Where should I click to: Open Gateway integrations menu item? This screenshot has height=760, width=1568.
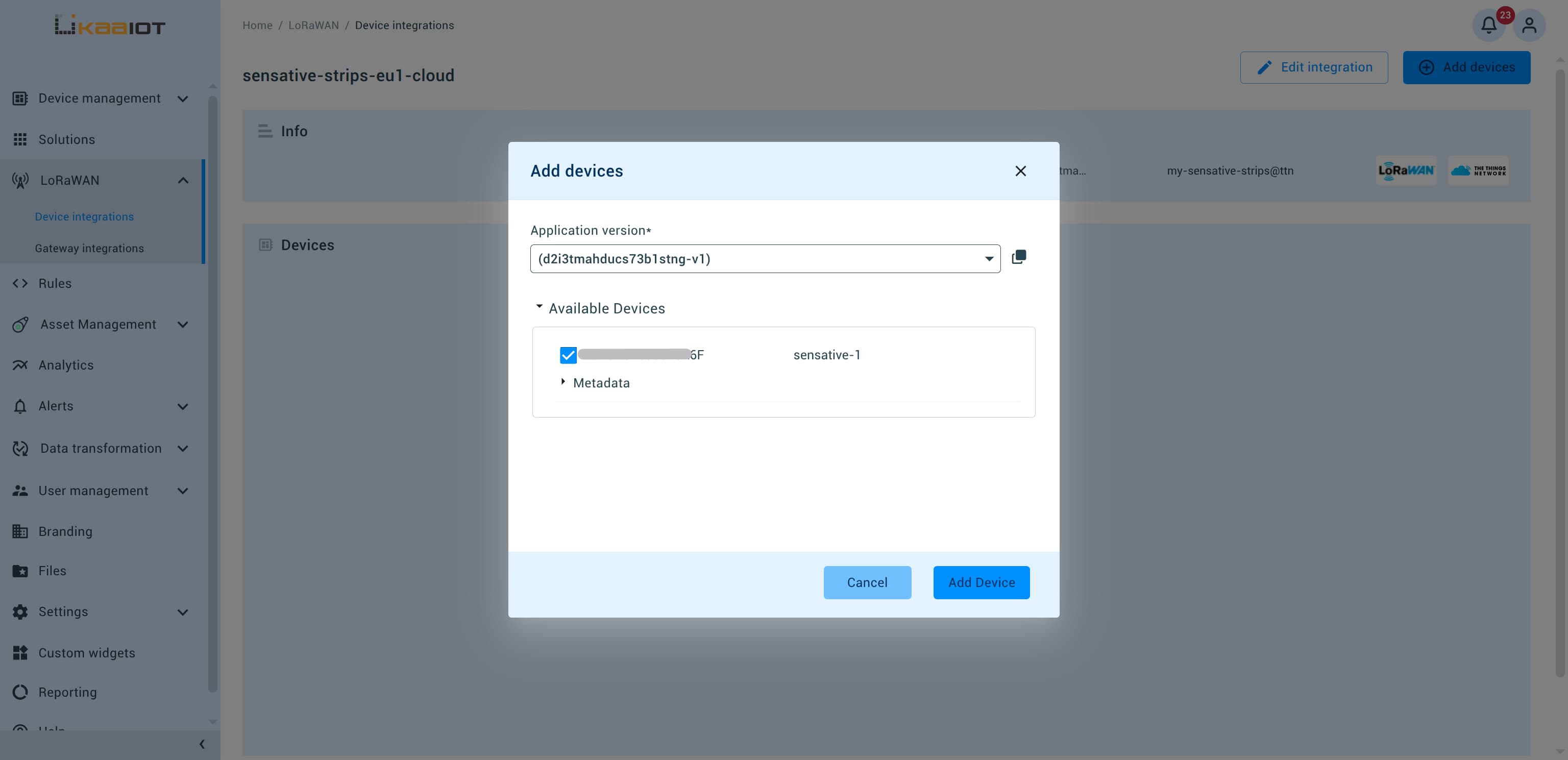tap(89, 248)
